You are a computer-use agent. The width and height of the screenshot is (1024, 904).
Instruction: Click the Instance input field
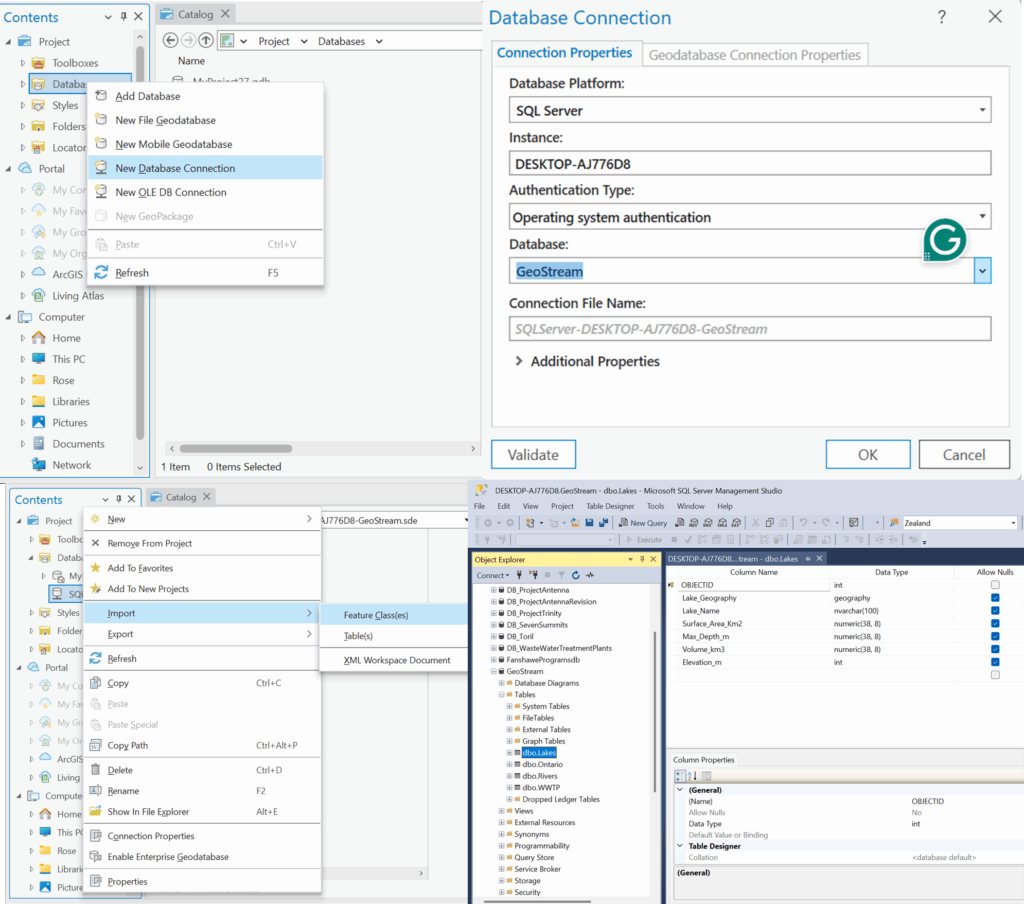pos(750,164)
